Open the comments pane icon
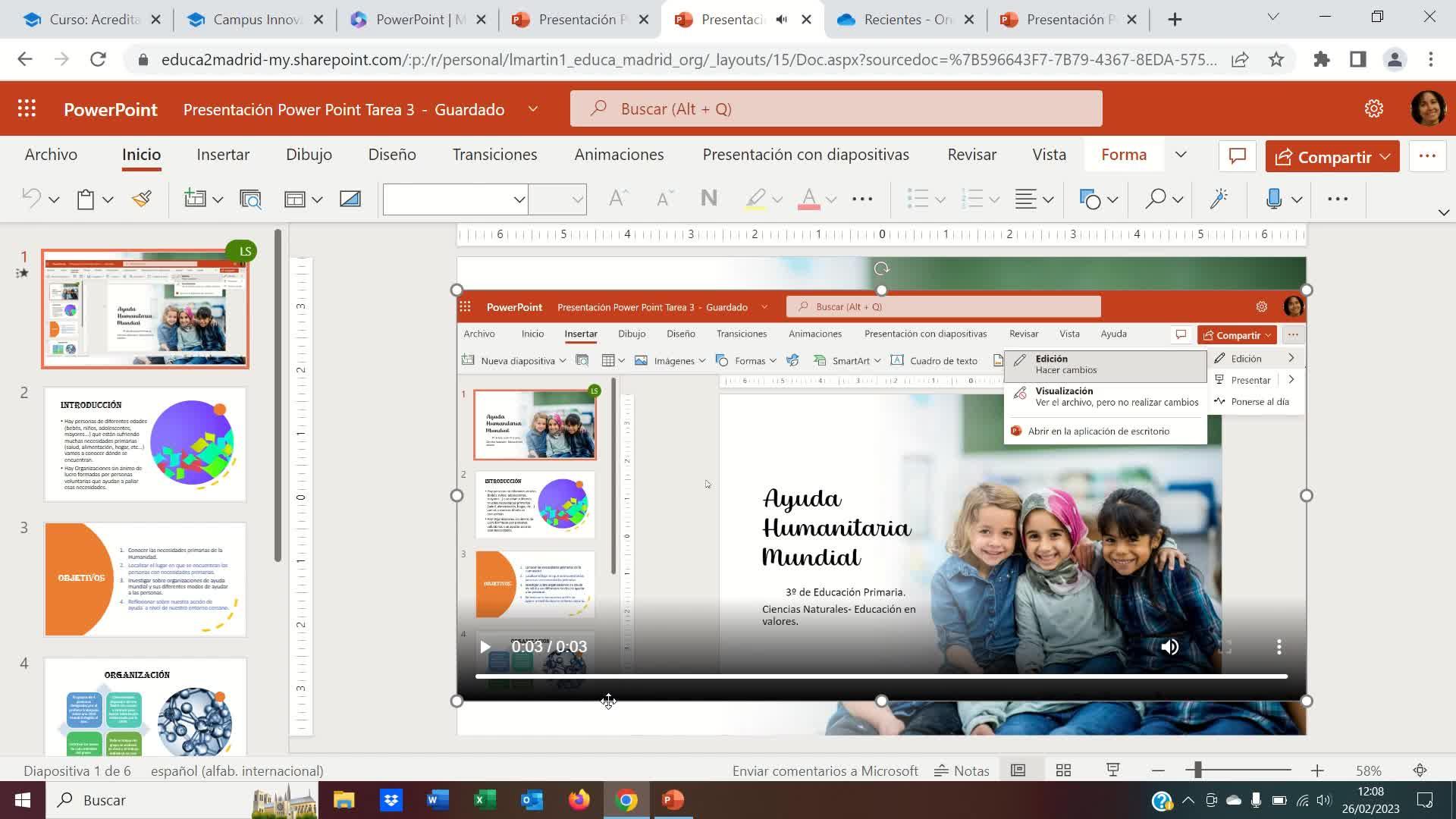1456x819 pixels. 1238,156
